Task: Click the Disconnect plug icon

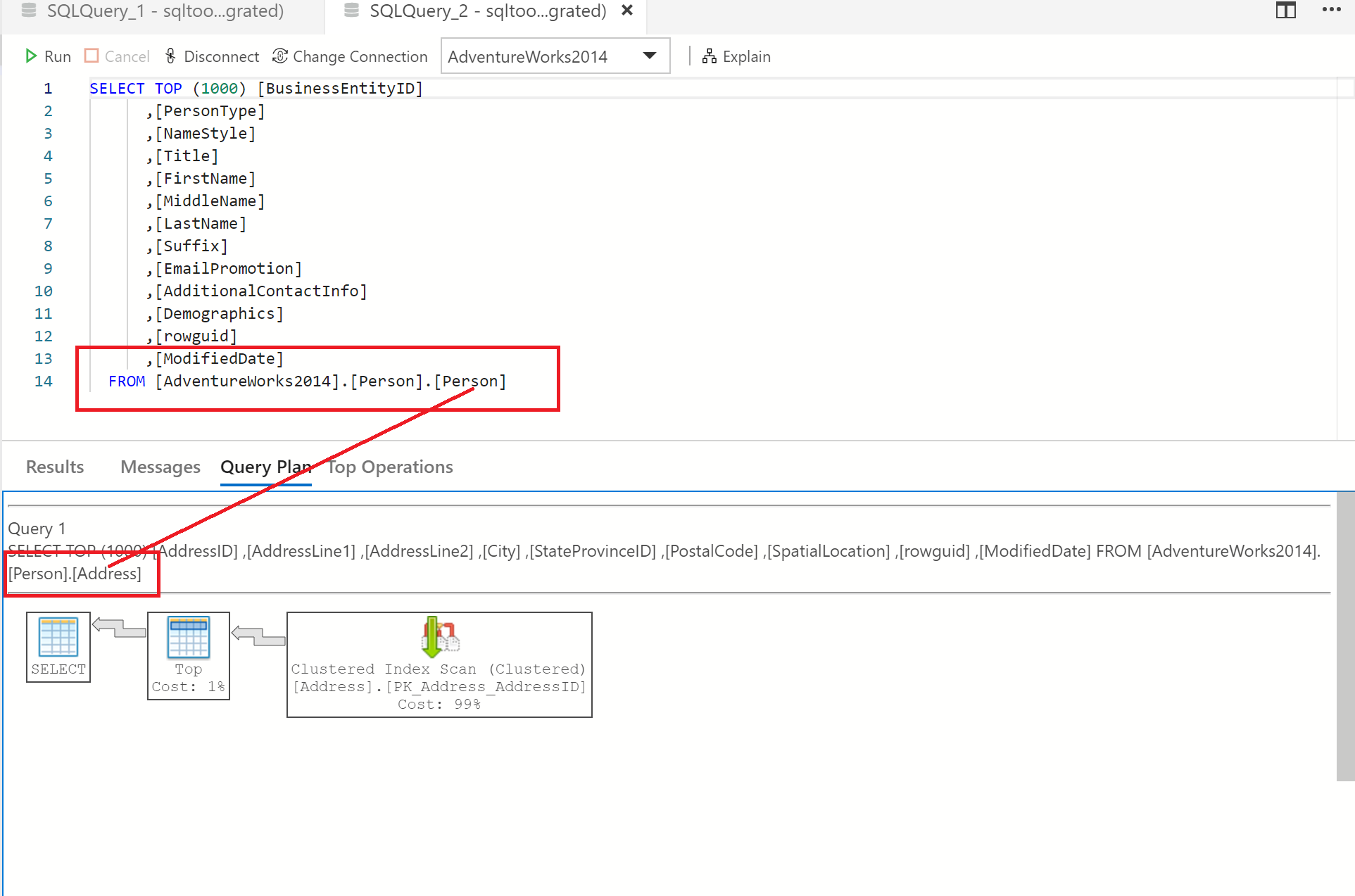Action: coord(170,56)
